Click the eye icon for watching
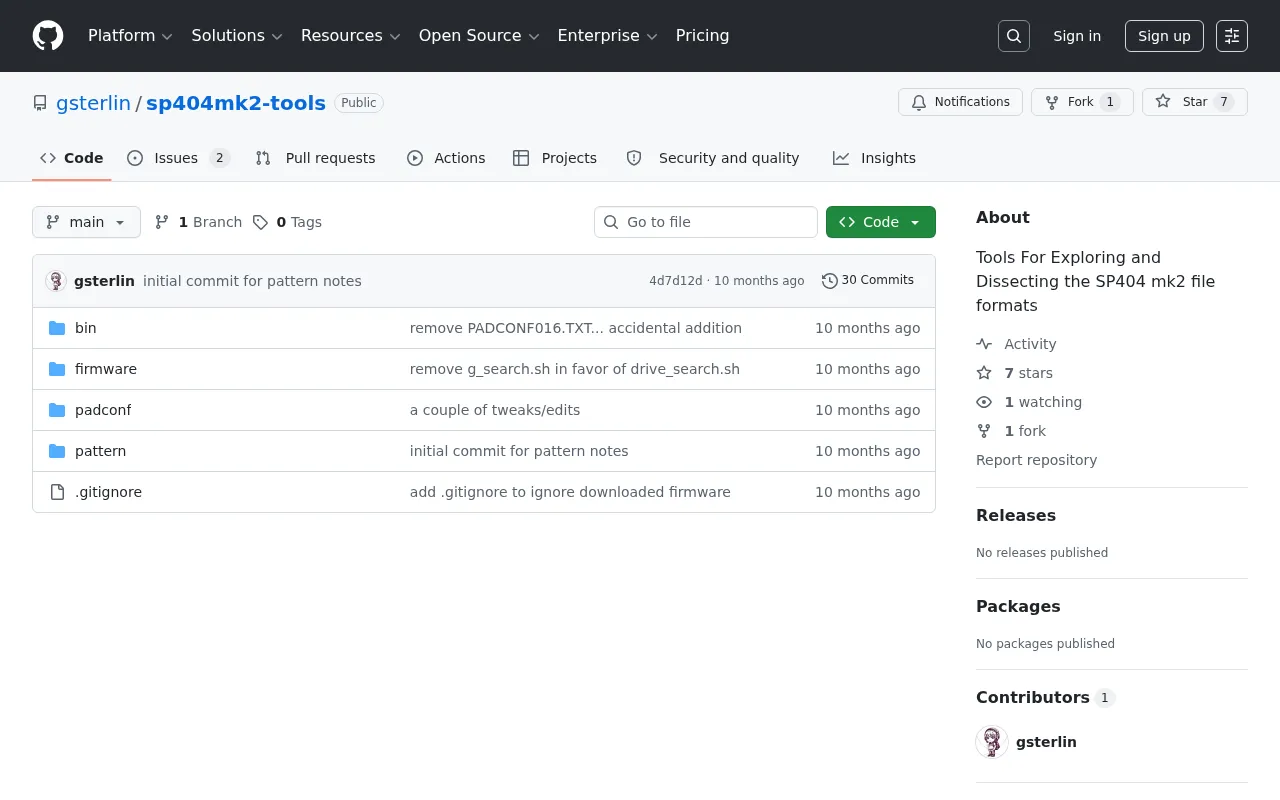This screenshot has width=1280, height=800. point(984,402)
